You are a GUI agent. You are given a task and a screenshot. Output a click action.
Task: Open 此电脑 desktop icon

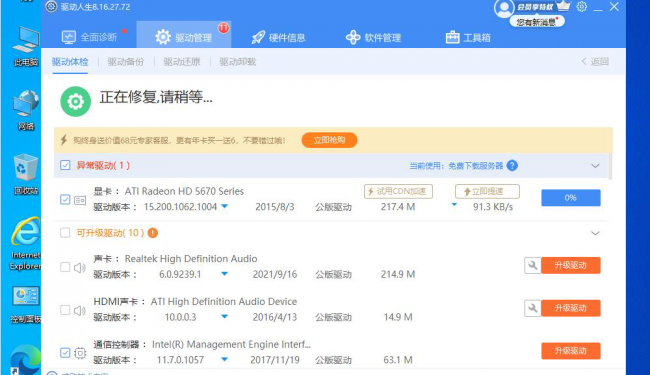tap(26, 46)
